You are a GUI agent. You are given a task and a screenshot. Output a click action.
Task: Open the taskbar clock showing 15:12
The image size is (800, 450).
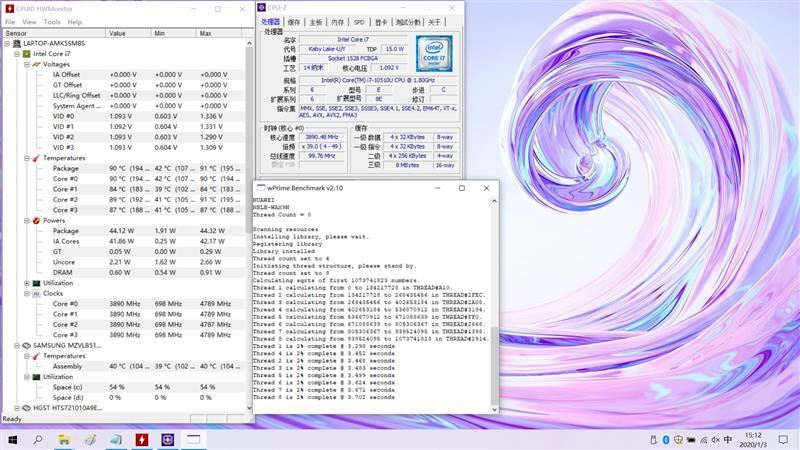[x=753, y=440]
